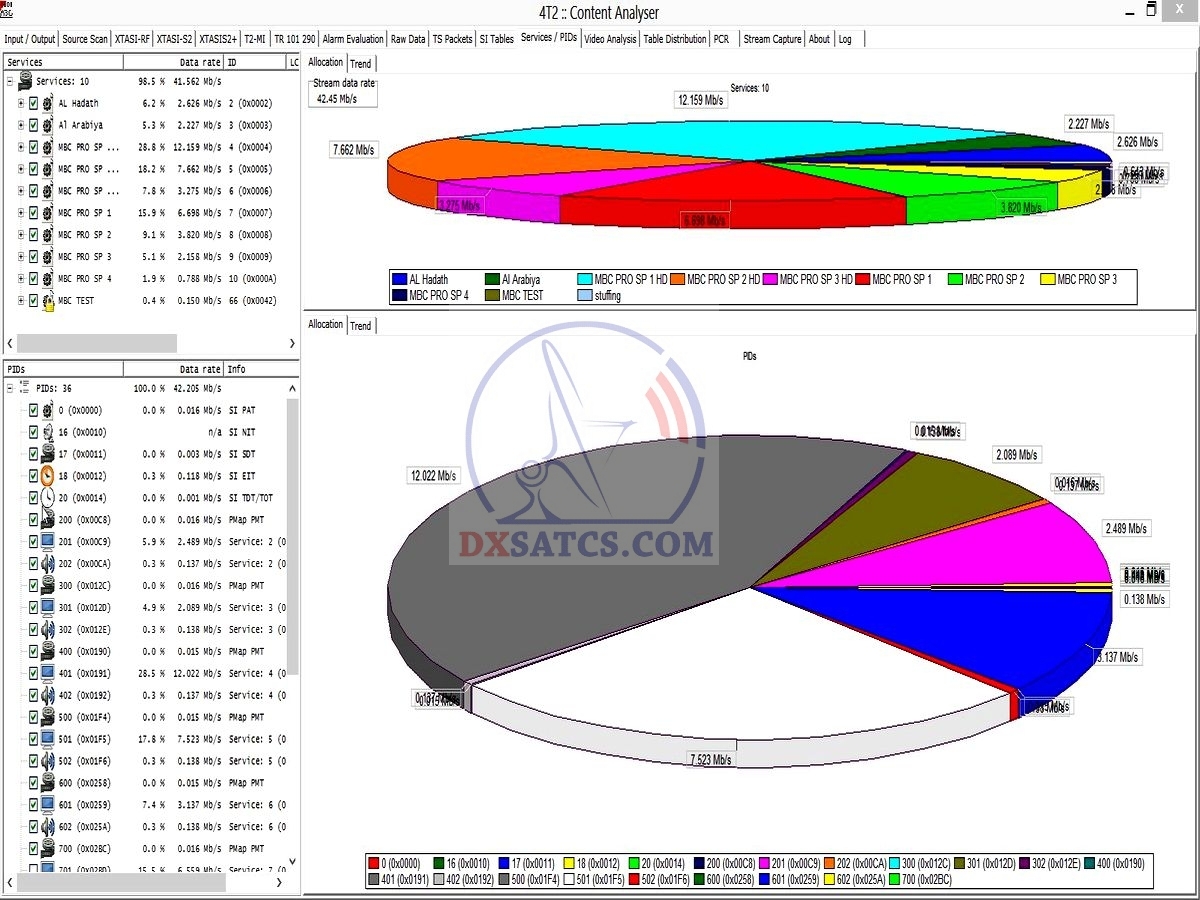Click the 401 (0x0191) gray legend swatch
This screenshot has height=900, width=1200.
375,879
